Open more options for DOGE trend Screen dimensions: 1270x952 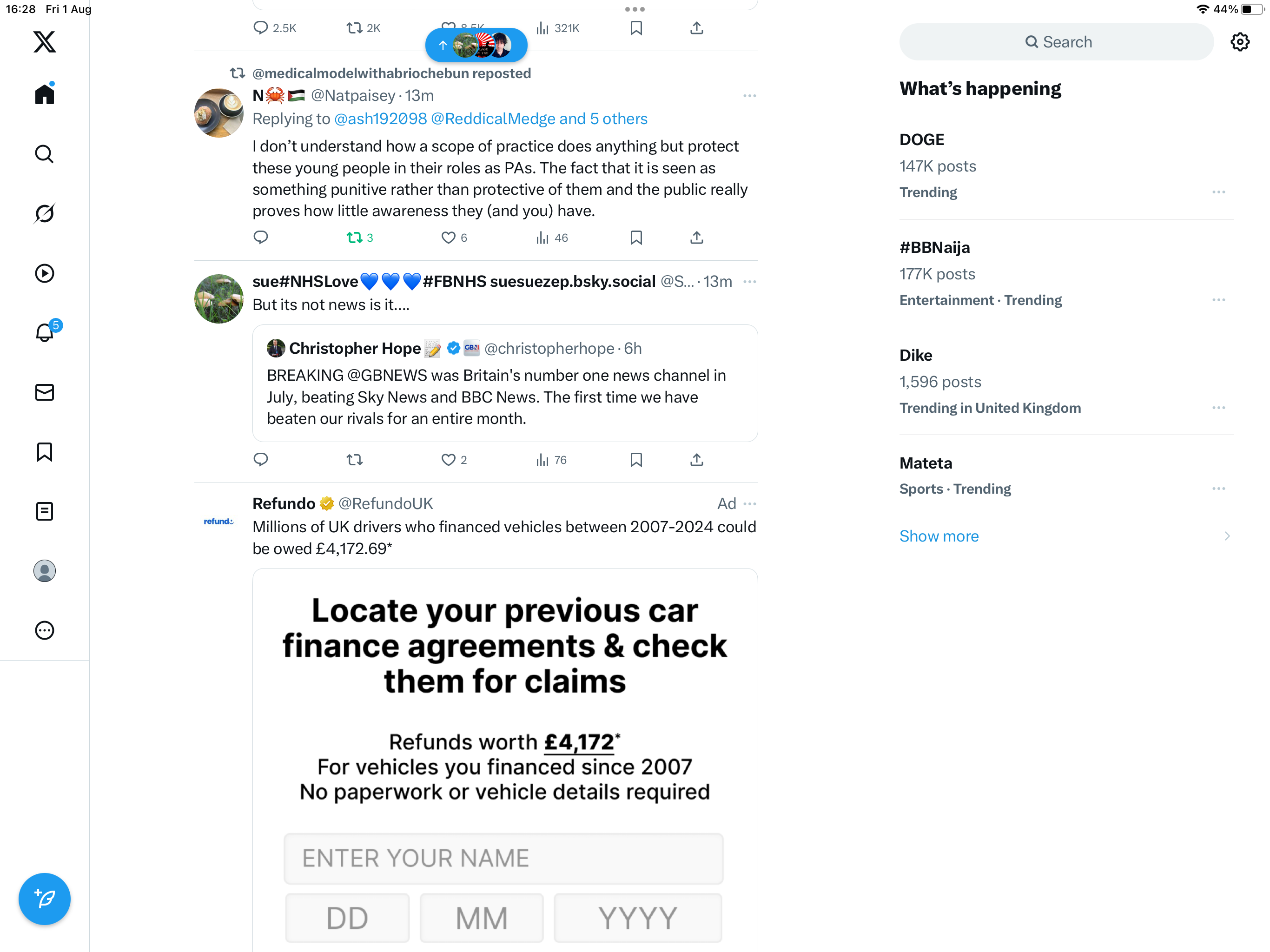click(1218, 192)
